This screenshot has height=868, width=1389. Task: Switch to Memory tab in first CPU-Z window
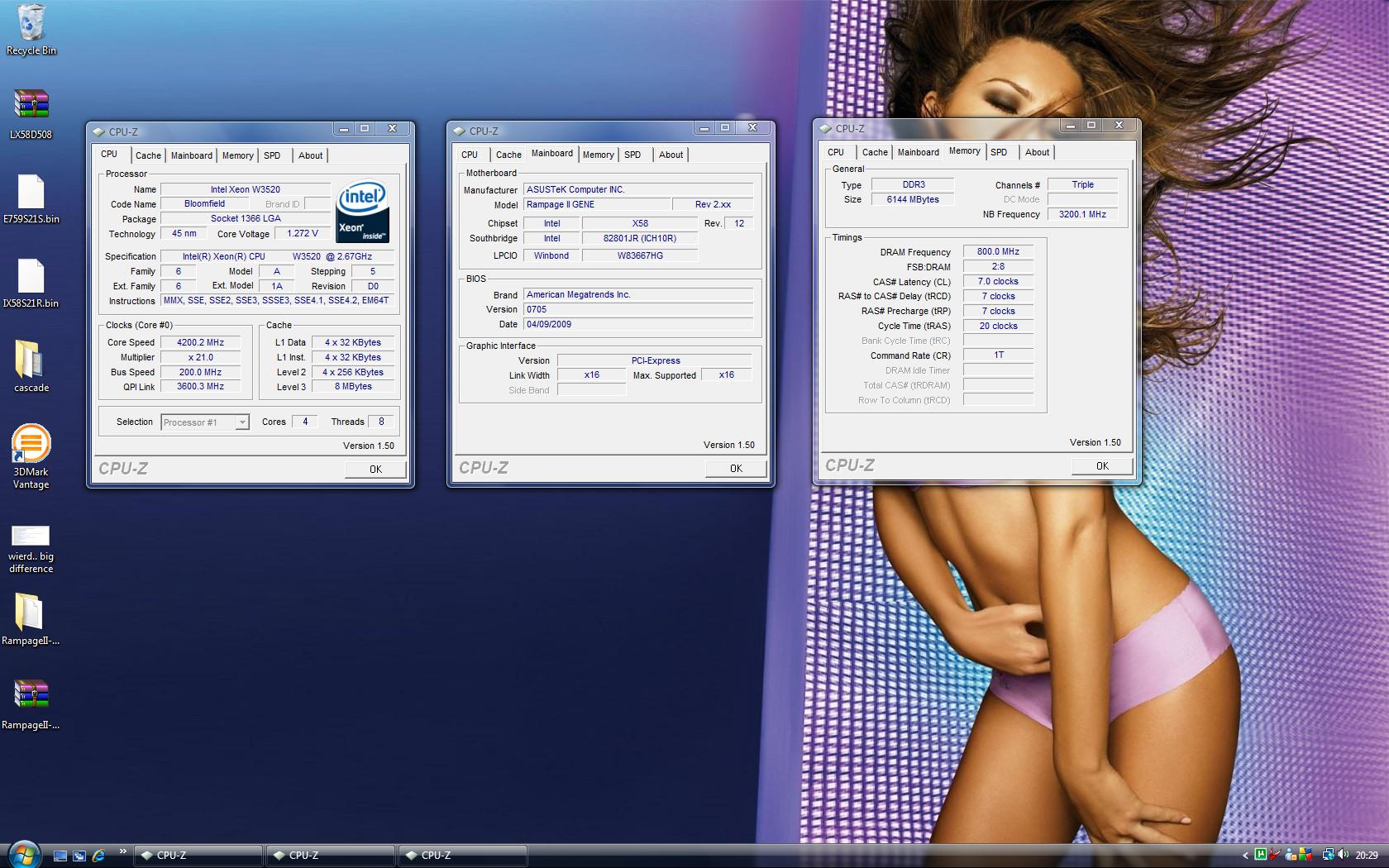238,155
